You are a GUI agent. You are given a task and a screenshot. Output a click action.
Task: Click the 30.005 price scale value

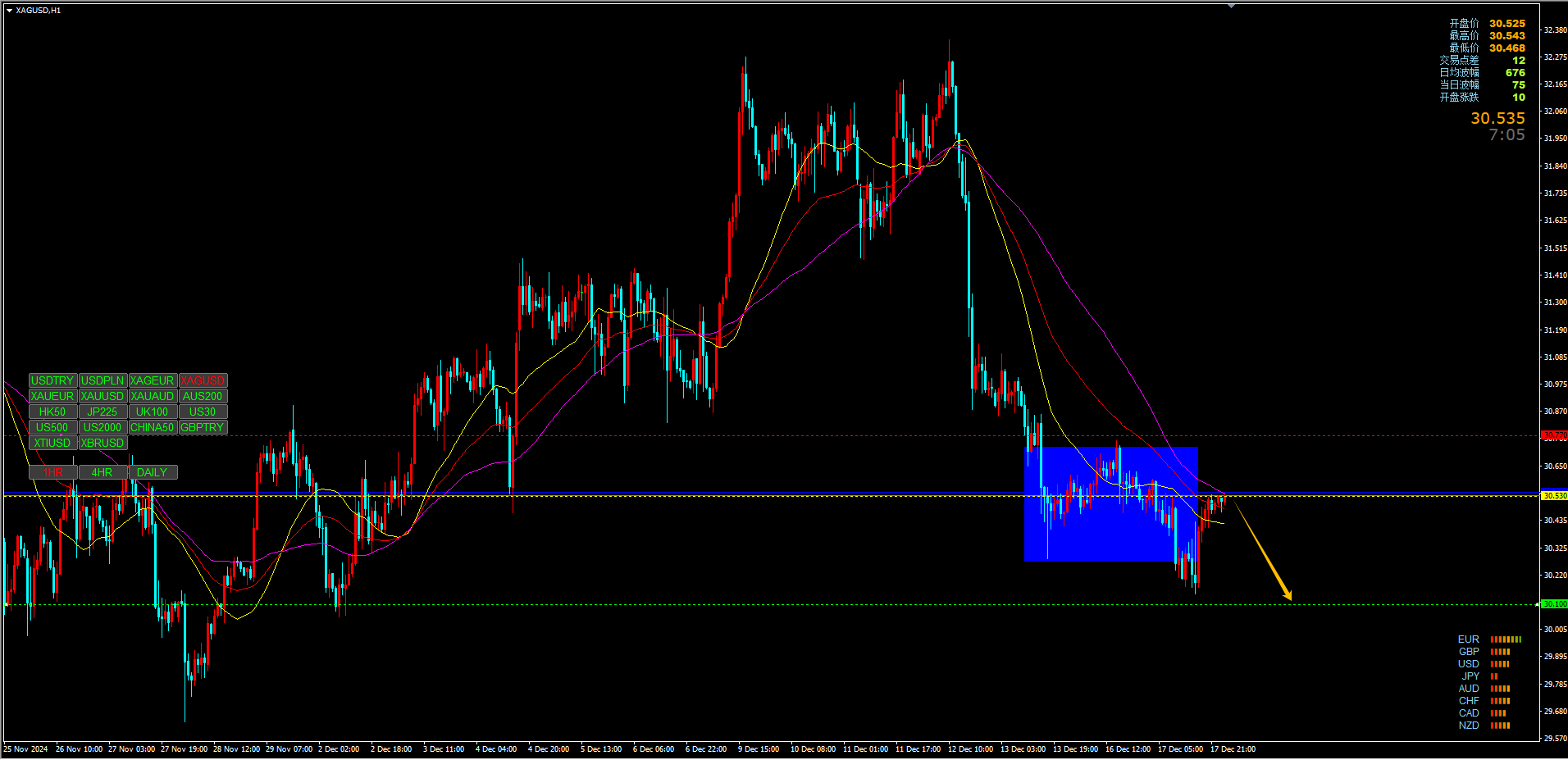[x=1555, y=630]
